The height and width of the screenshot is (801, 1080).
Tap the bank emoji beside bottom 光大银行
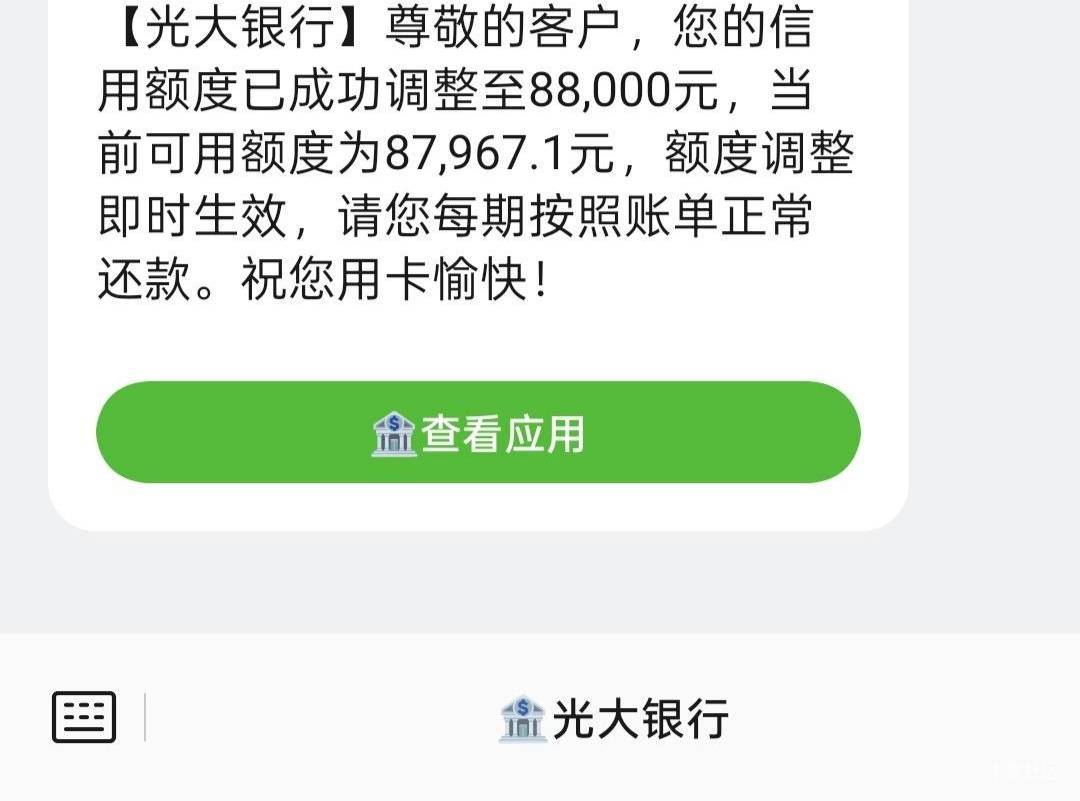pos(523,719)
